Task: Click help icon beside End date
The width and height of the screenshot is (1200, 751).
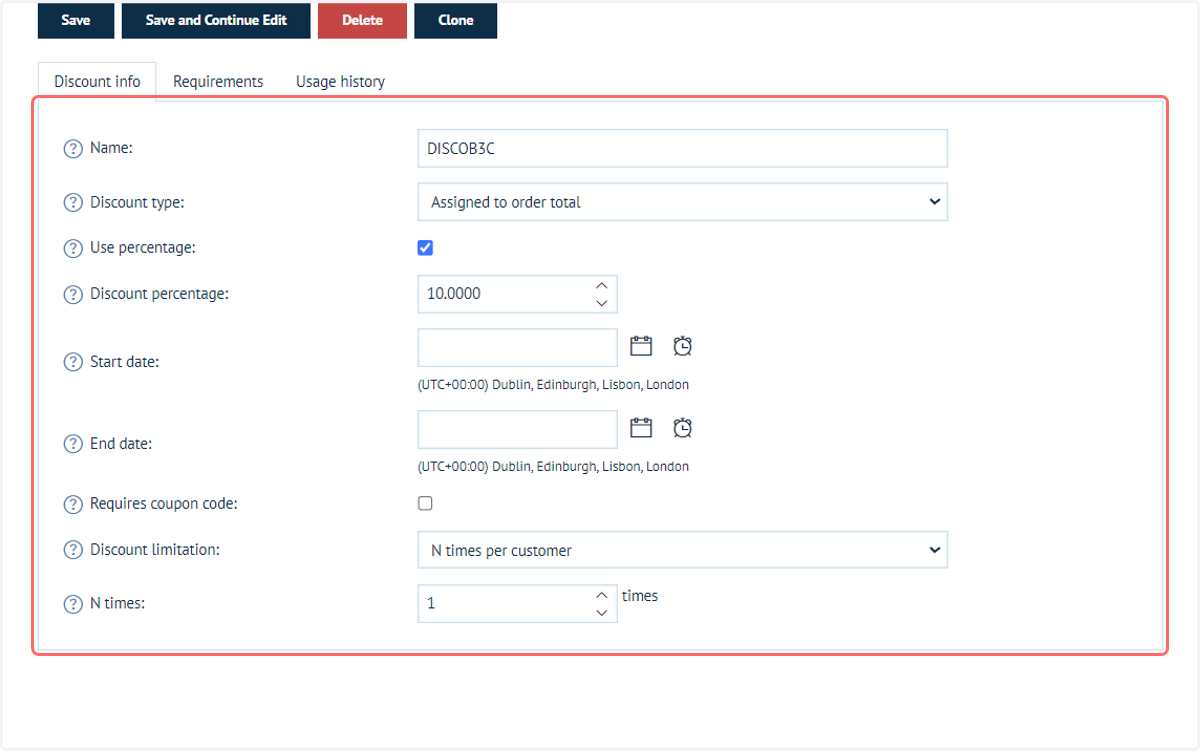Action: [x=73, y=444]
